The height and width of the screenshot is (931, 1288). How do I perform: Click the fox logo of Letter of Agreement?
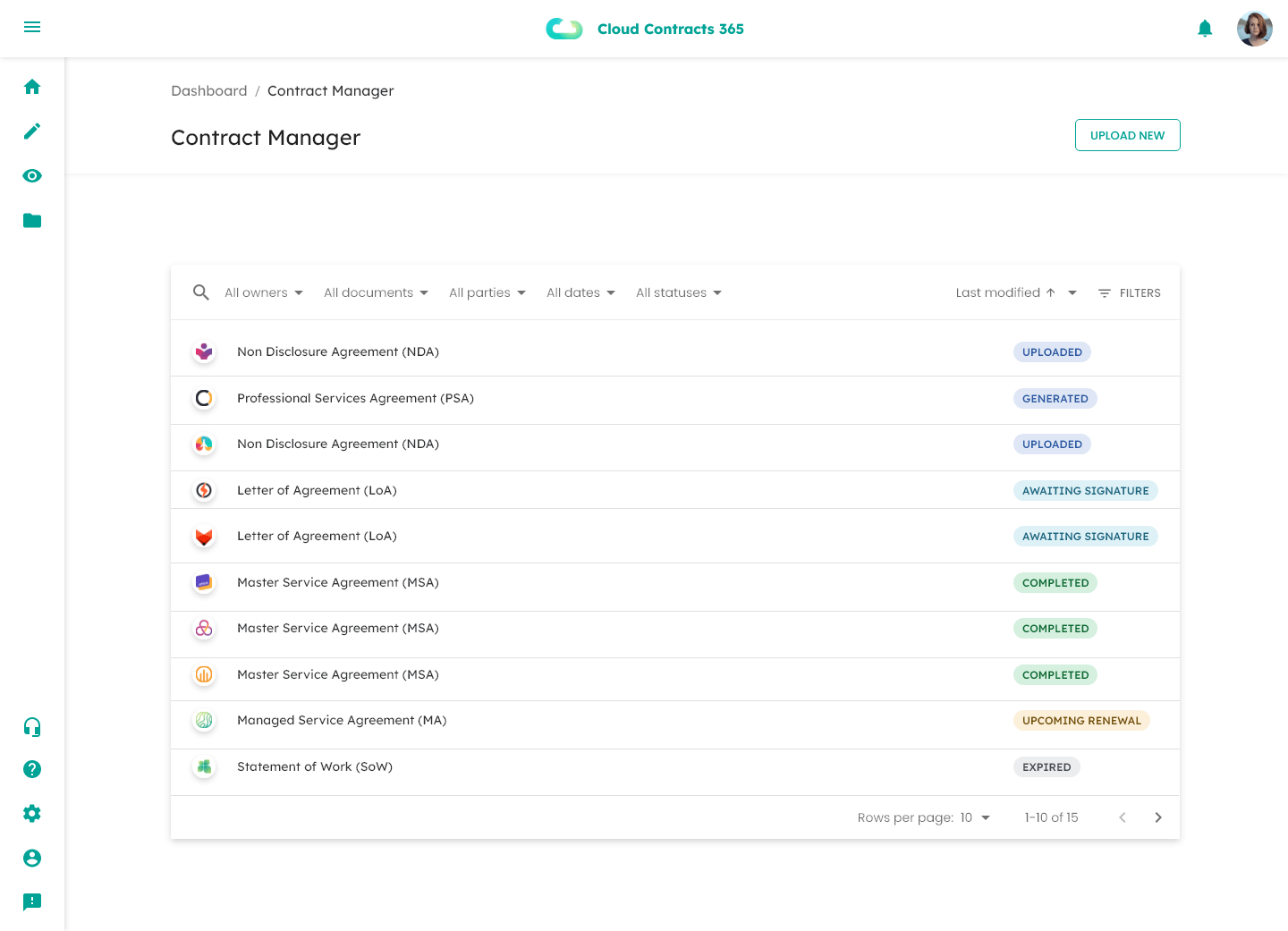tap(204, 537)
